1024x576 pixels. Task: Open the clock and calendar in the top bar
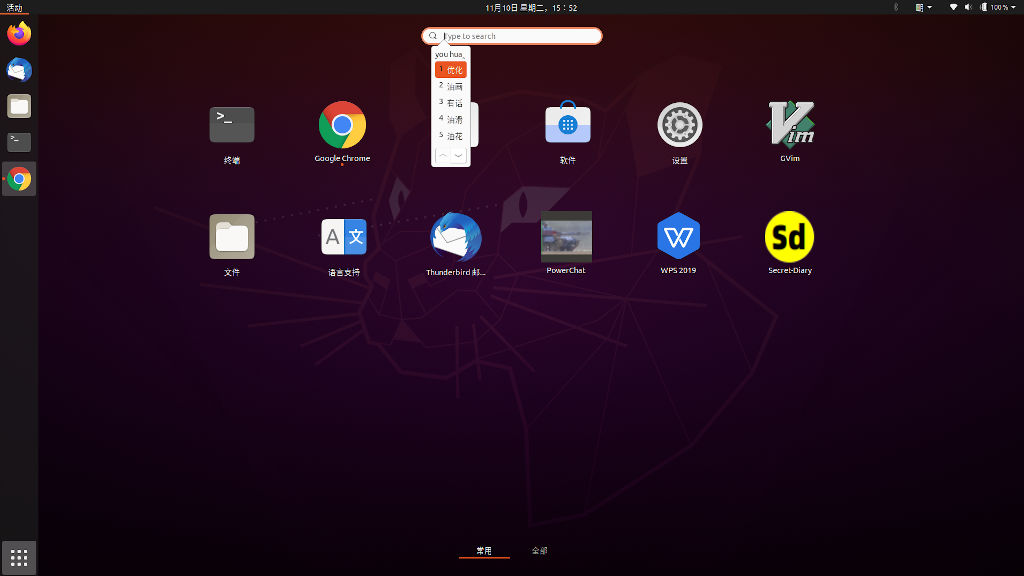pyautogui.click(x=531, y=7)
